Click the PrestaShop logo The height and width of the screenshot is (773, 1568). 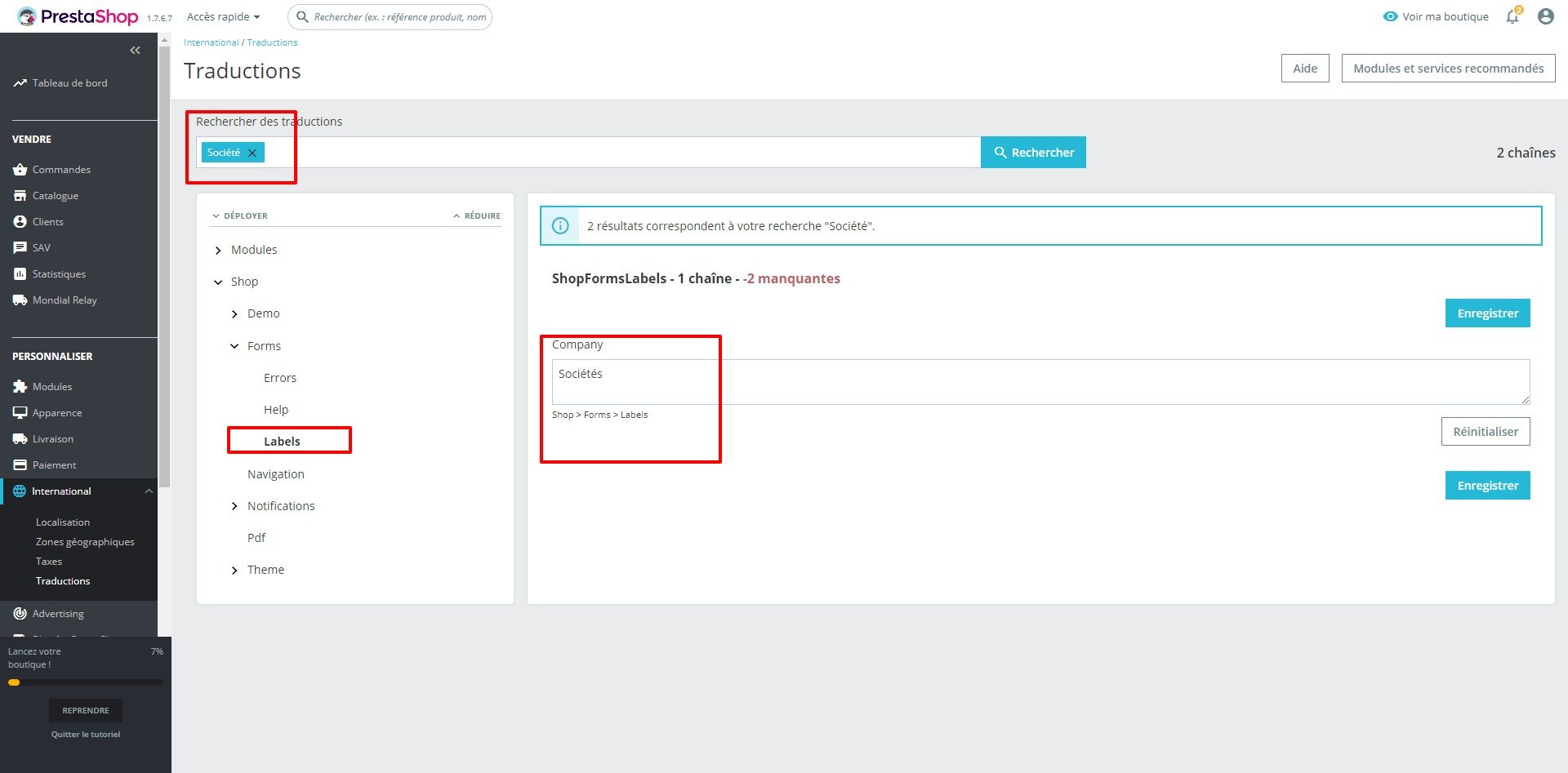coord(78,16)
